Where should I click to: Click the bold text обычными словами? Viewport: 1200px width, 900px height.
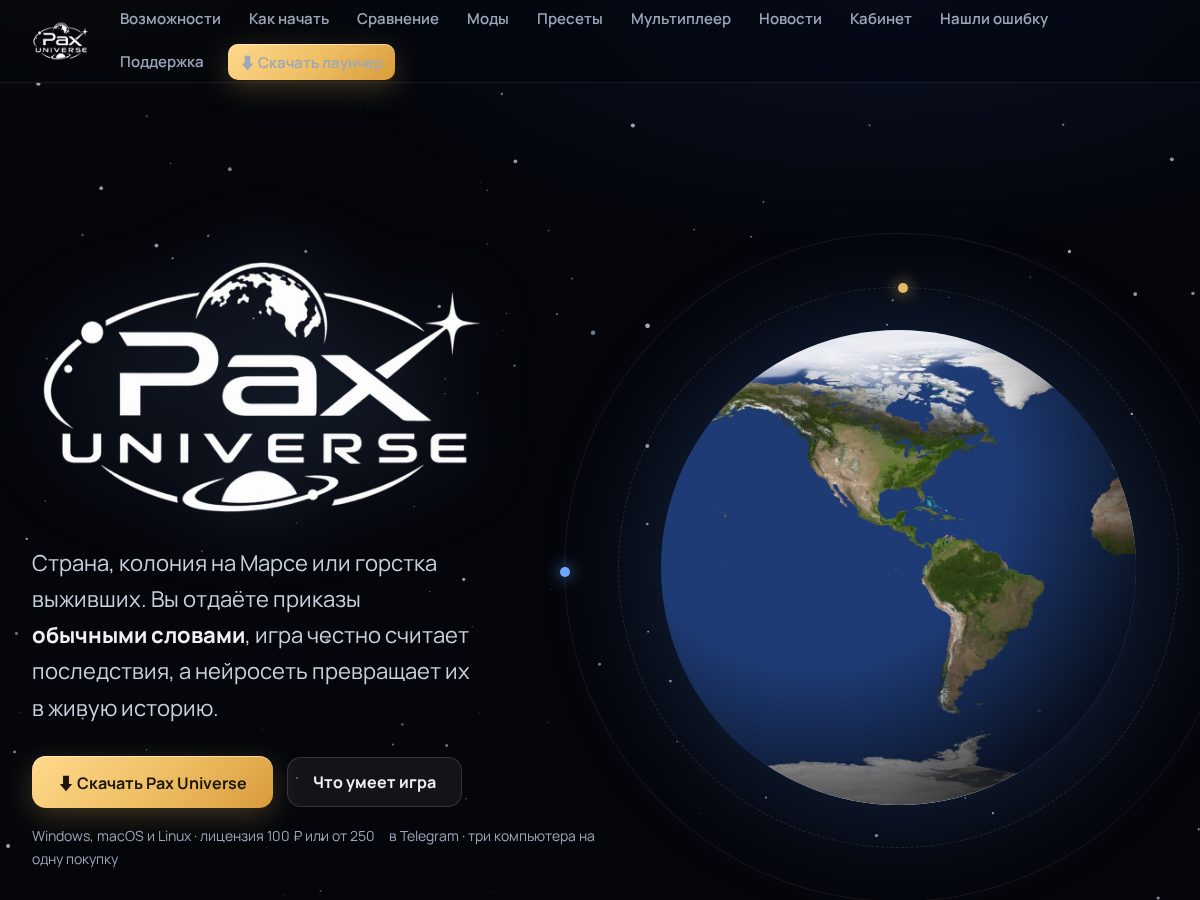138,635
